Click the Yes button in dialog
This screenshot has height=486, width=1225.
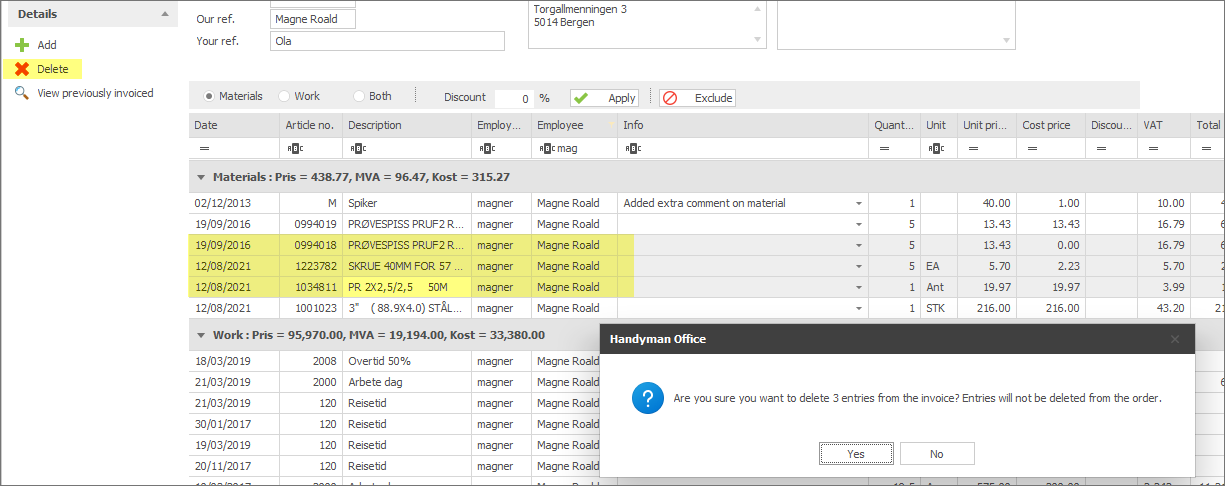[856, 454]
